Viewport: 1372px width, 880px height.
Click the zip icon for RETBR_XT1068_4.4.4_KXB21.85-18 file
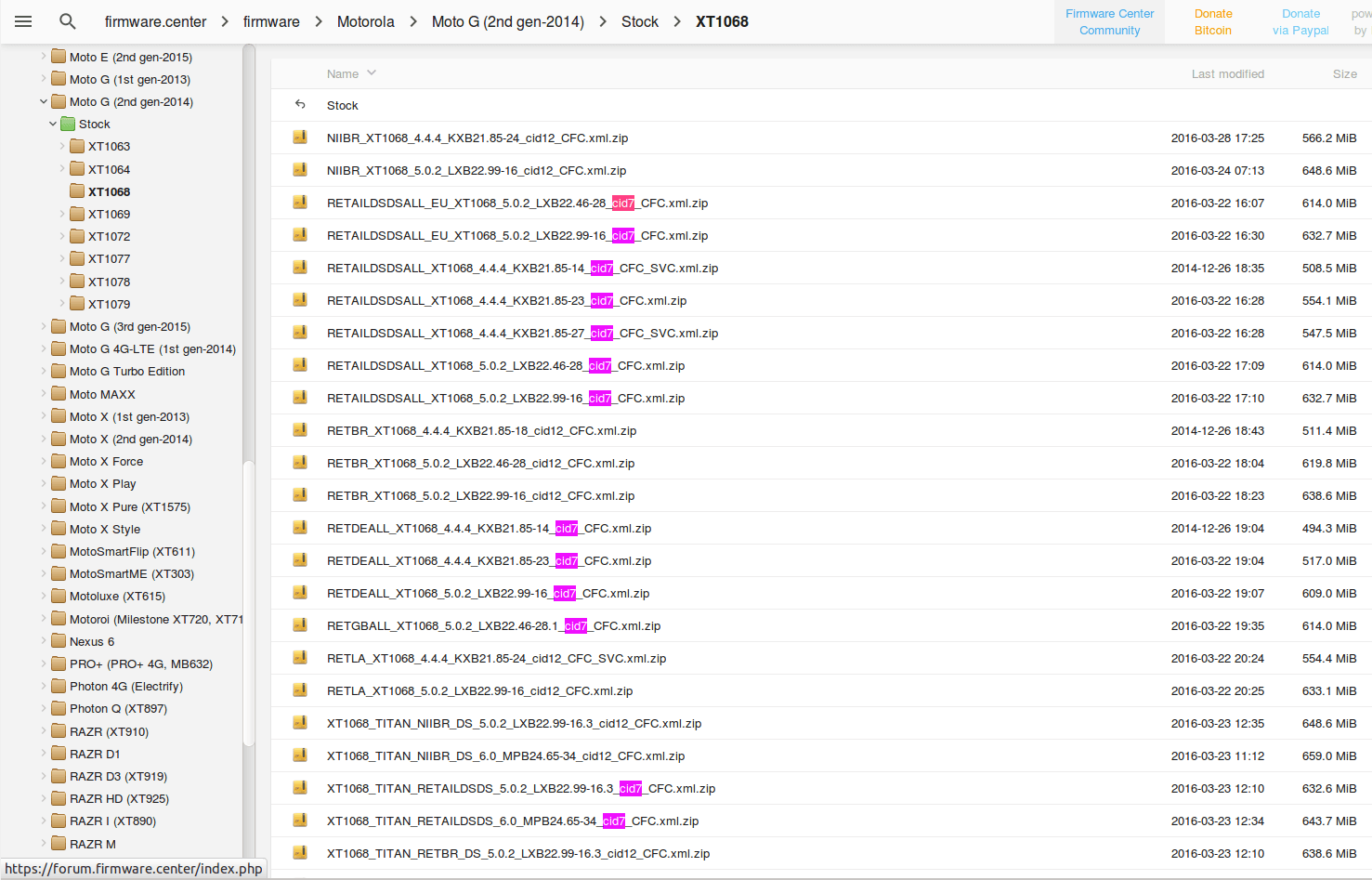300,430
